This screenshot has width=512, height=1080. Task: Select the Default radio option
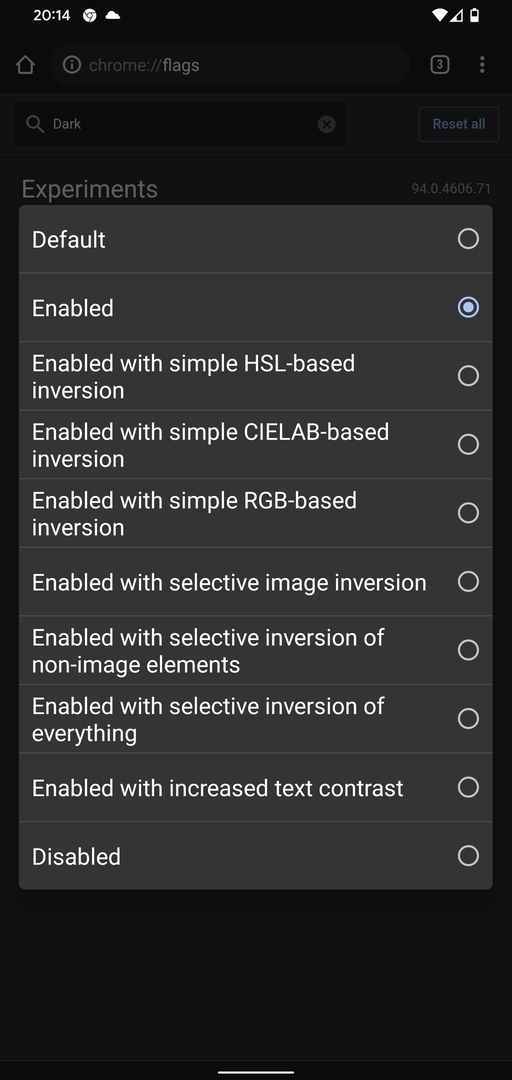click(x=256, y=239)
